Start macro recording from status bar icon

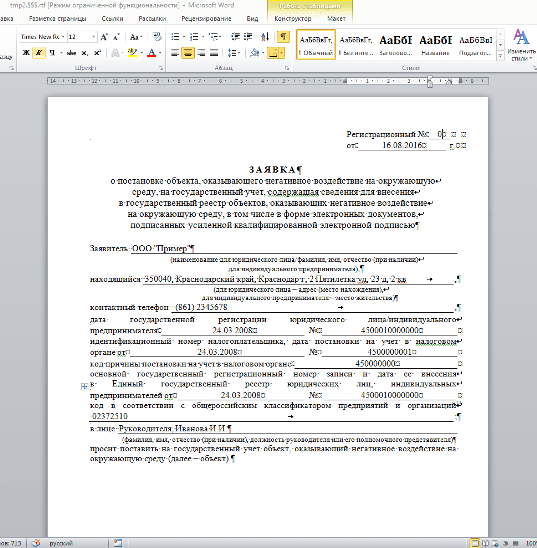click(x=118, y=543)
